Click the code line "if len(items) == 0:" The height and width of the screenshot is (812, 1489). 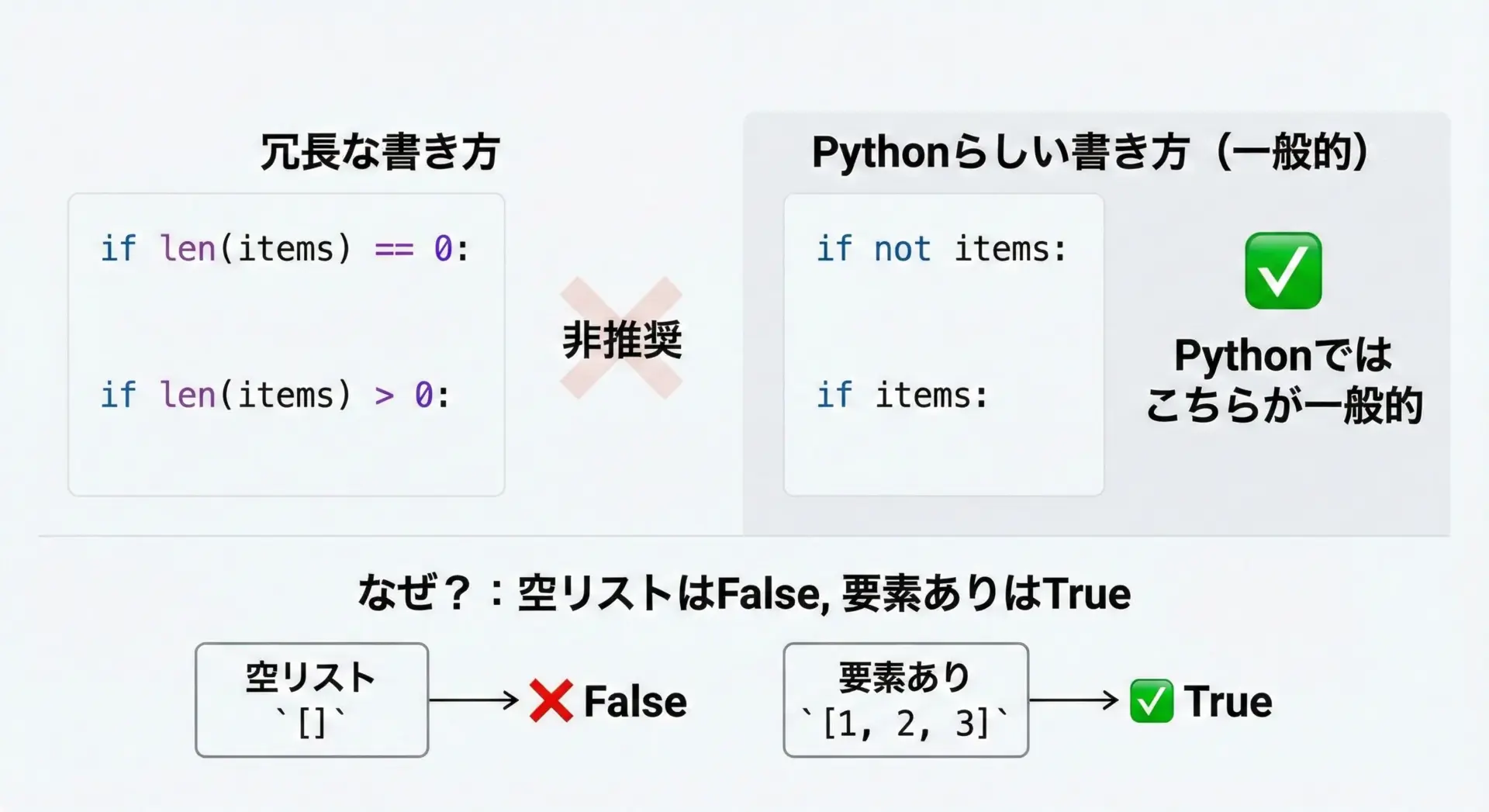pos(285,249)
